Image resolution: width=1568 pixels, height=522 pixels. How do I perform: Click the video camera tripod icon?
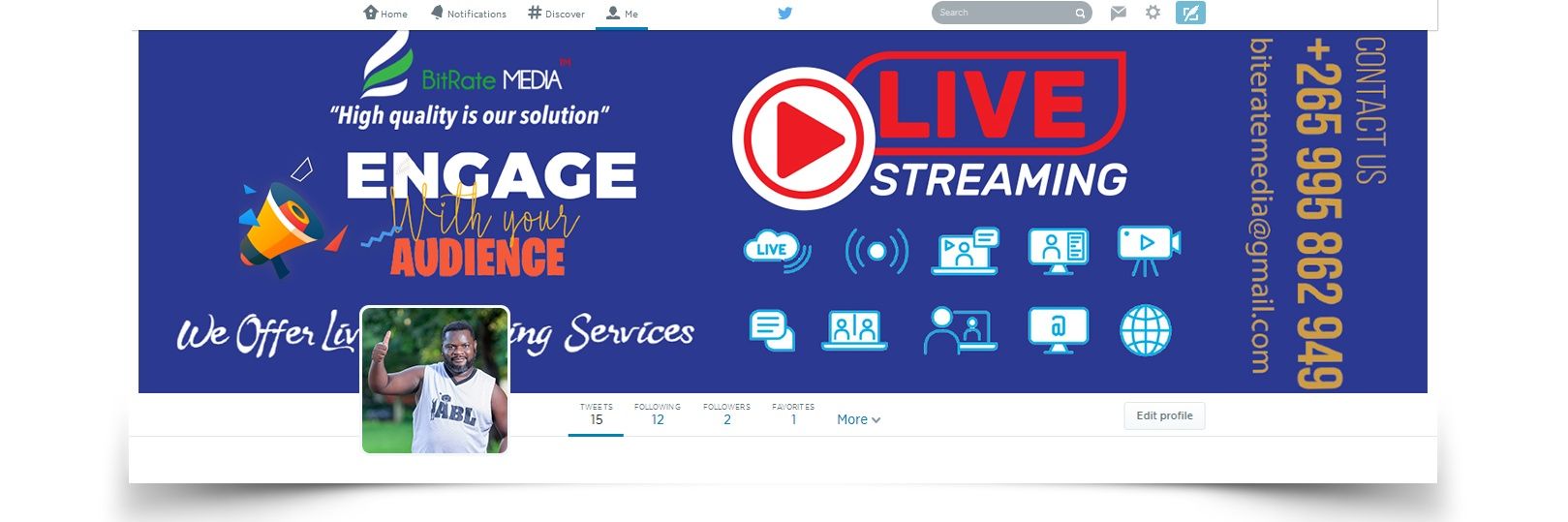(1149, 251)
